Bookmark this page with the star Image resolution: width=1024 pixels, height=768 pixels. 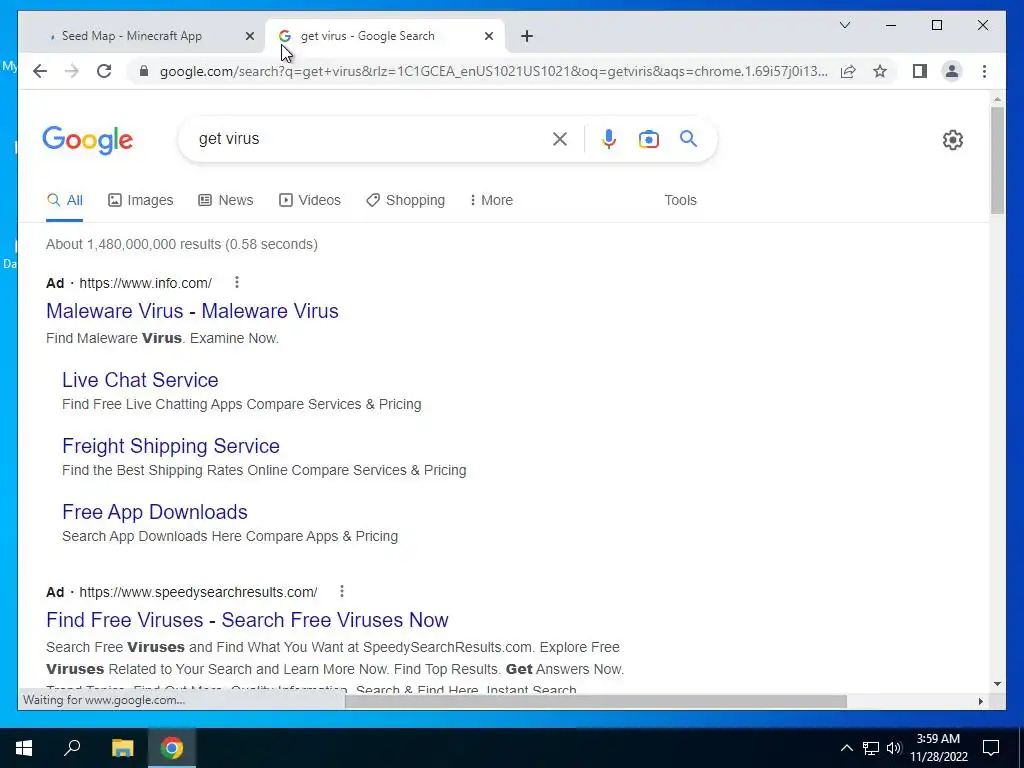880,71
